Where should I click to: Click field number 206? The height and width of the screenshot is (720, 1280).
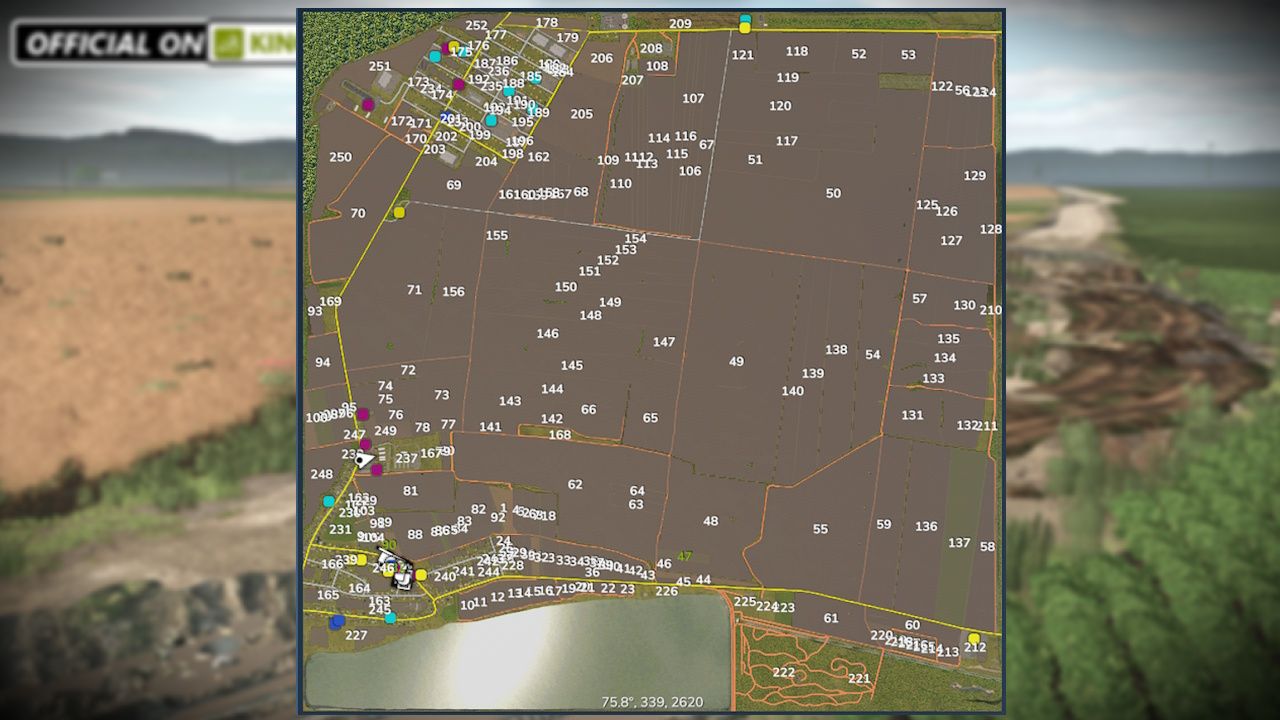click(x=601, y=58)
